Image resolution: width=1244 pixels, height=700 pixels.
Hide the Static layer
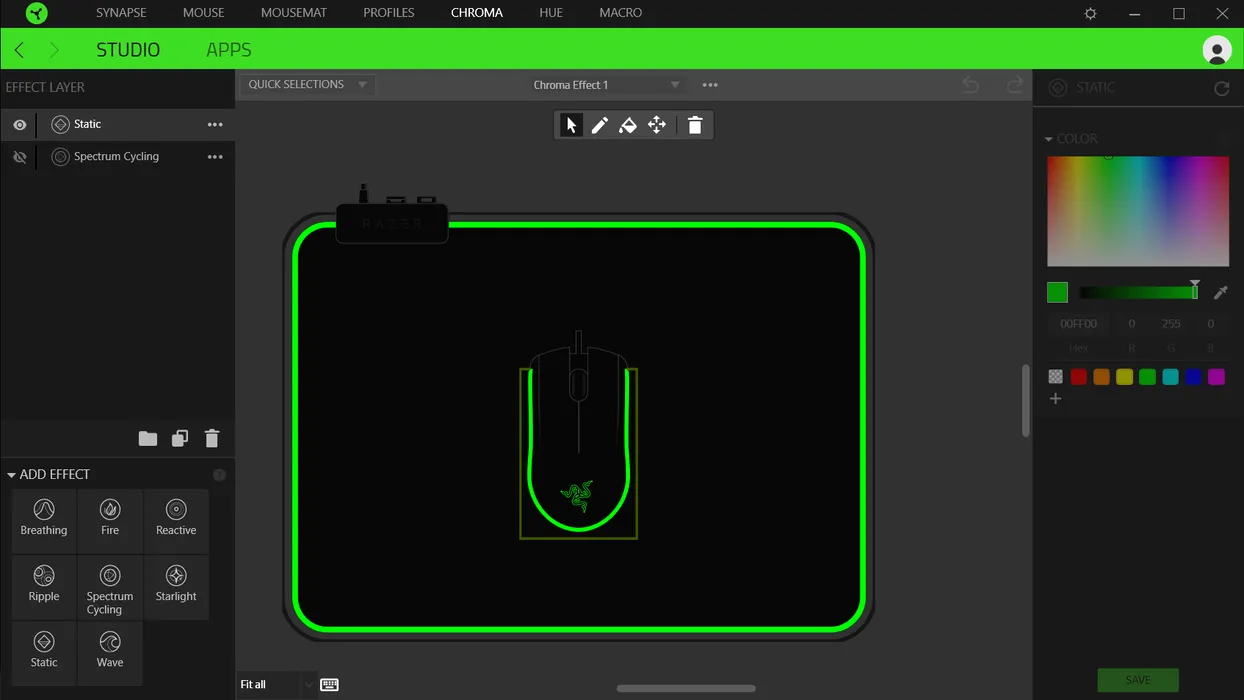pos(19,125)
